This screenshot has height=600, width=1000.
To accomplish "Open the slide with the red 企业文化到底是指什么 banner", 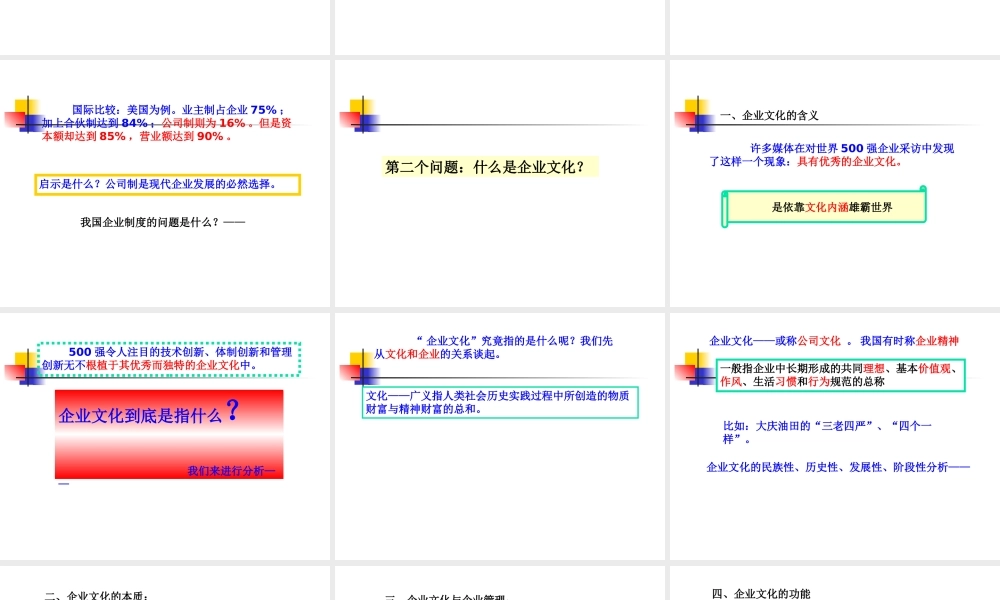I will (x=165, y=436).
